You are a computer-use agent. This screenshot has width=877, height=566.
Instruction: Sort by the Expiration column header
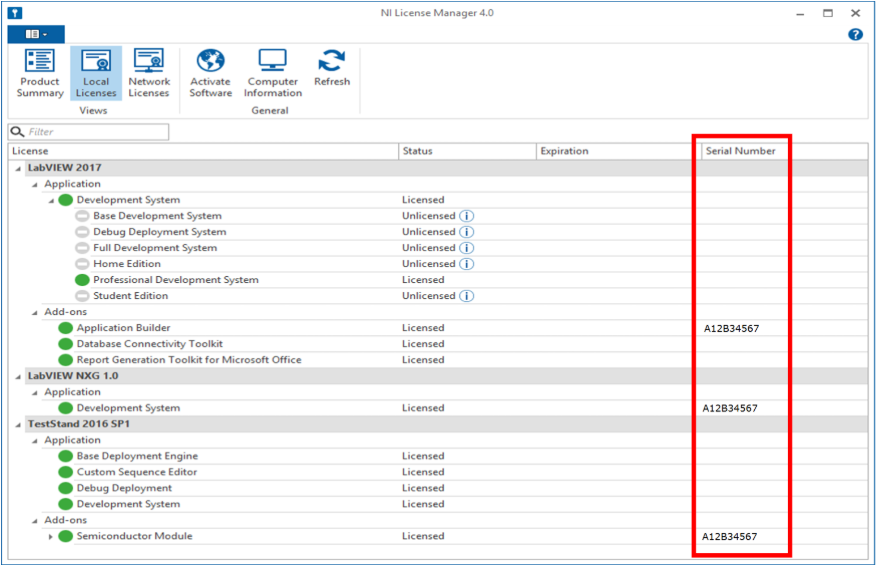tap(619, 151)
